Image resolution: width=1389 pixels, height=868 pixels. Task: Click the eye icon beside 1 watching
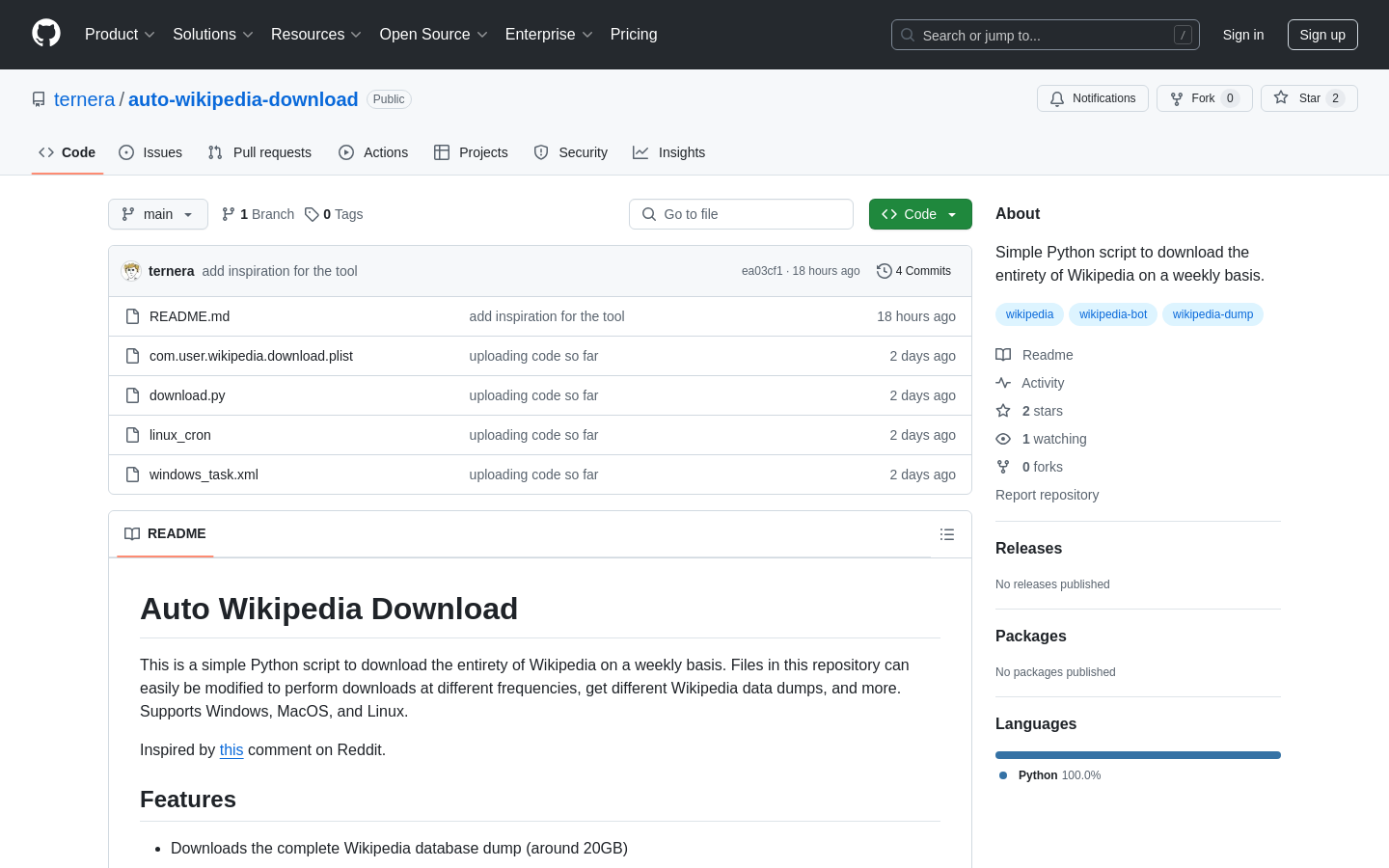[1003, 439]
